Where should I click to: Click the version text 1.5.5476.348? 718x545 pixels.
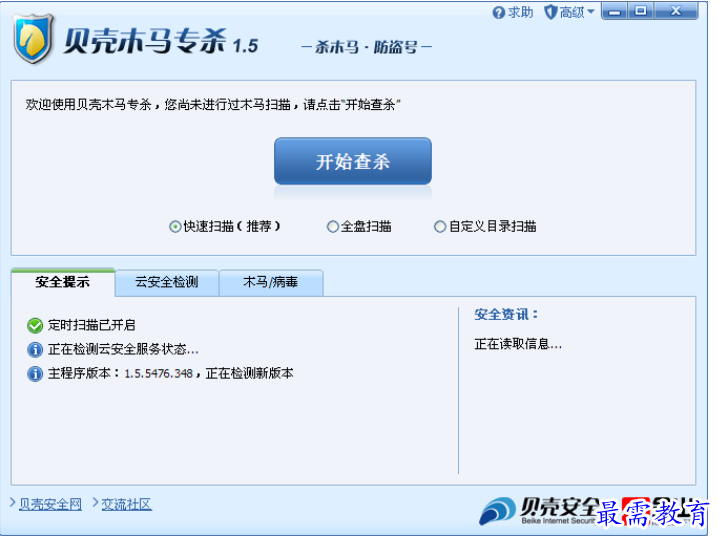tap(158, 374)
